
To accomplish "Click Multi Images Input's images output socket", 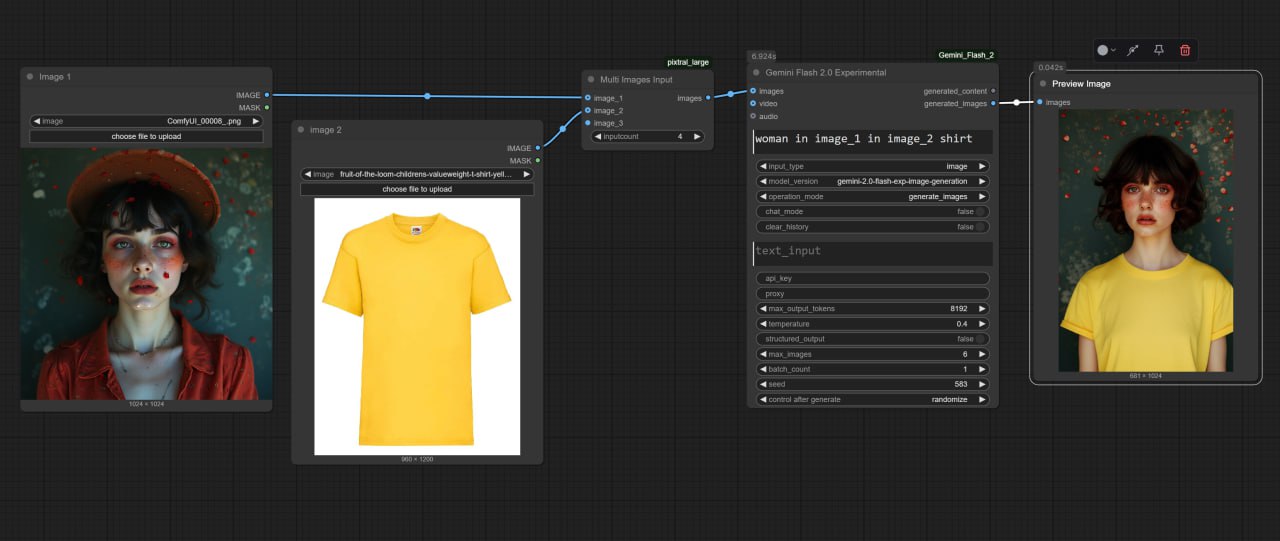I will click(x=708, y=98).
